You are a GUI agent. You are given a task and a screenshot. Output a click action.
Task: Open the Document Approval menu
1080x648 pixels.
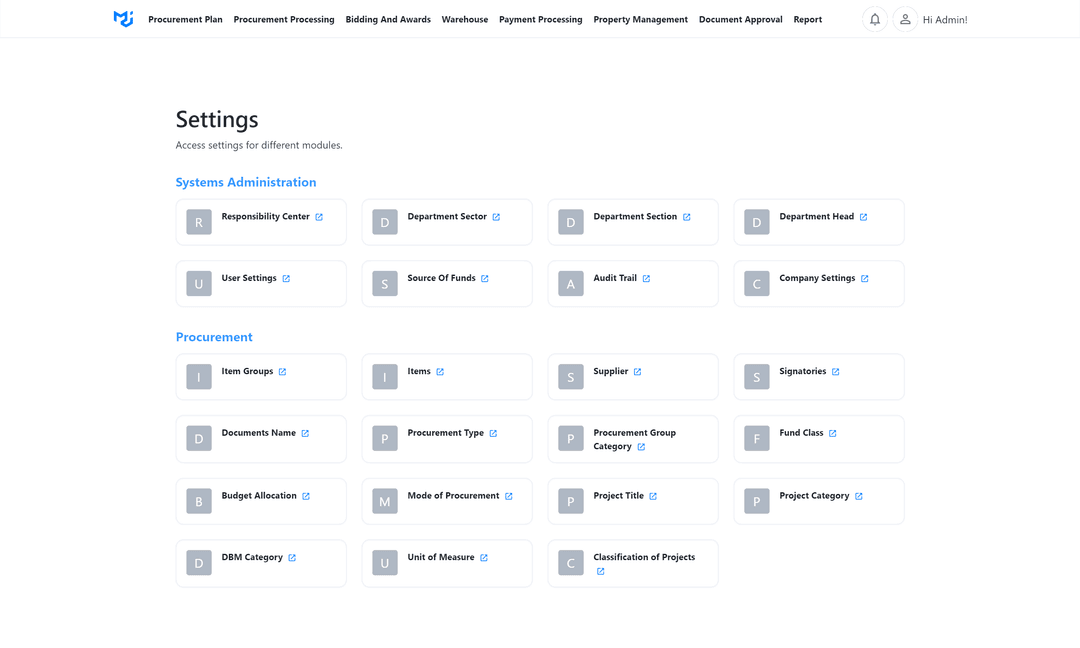(740, 19)
